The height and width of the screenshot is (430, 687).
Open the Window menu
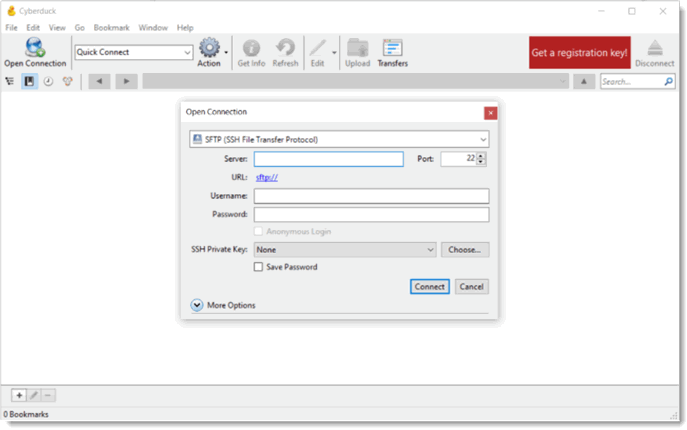point(153,28)
